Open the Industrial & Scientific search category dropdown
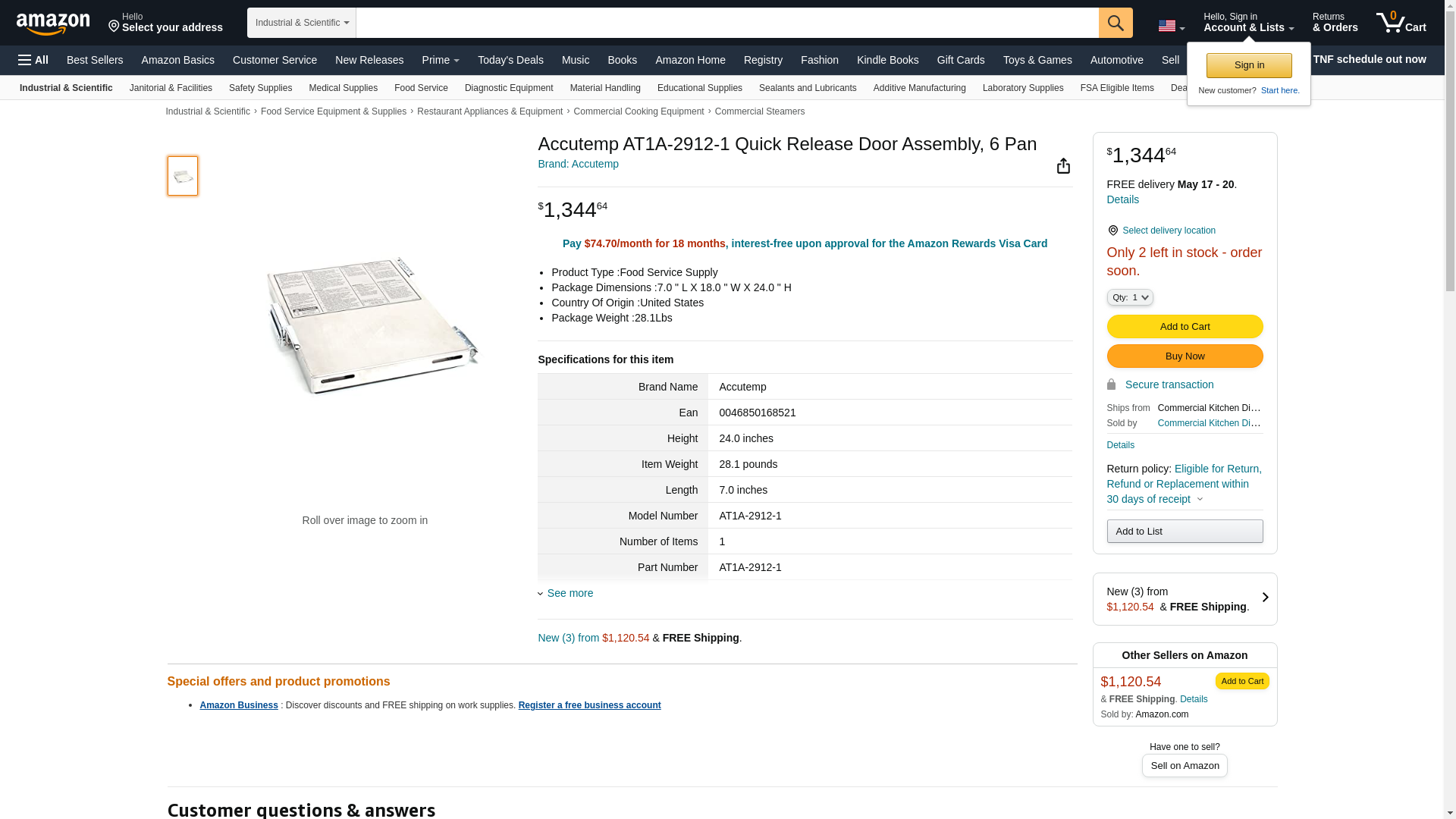The image size is (1456, 819). pos(302,23)
